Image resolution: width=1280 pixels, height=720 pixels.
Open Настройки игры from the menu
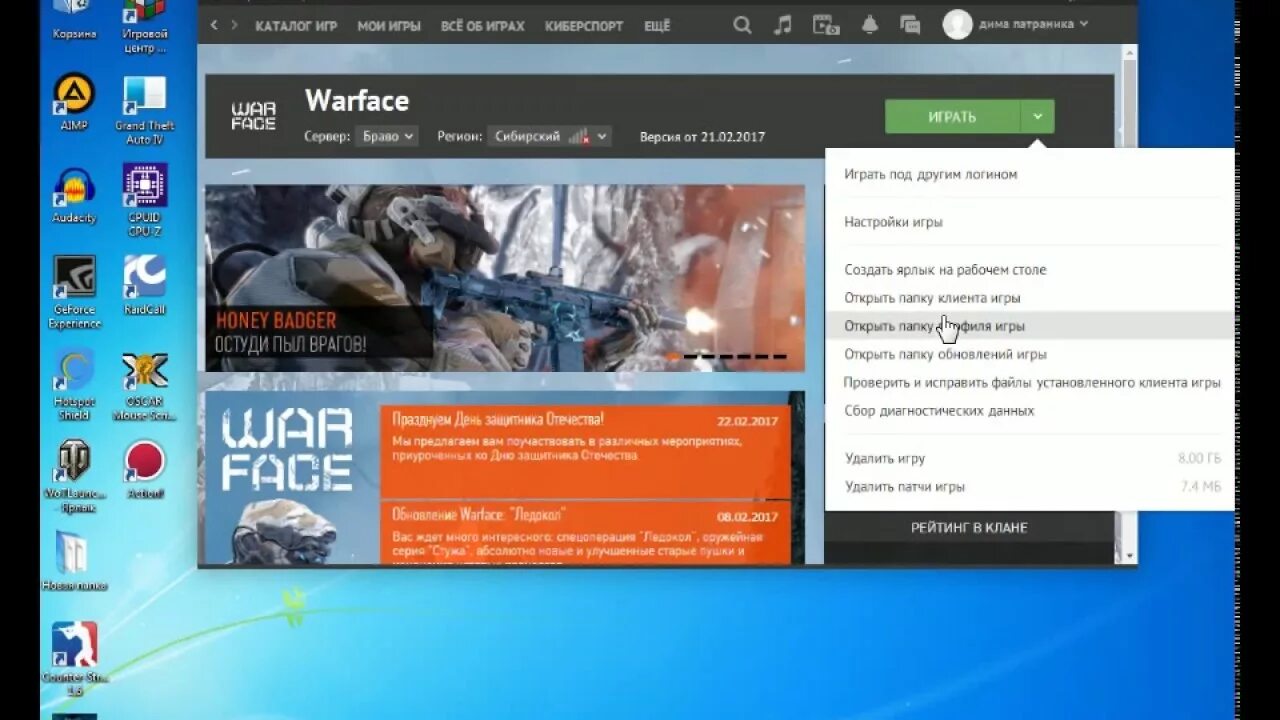1030,222
